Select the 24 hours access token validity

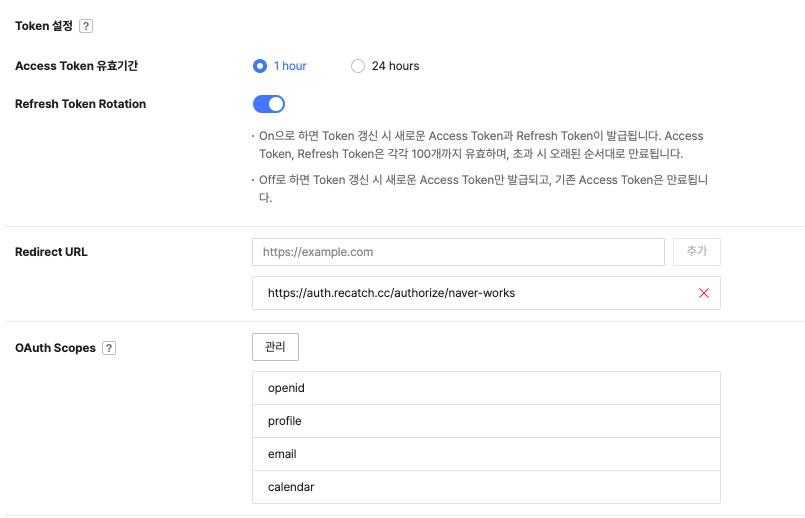coord(358,66)
